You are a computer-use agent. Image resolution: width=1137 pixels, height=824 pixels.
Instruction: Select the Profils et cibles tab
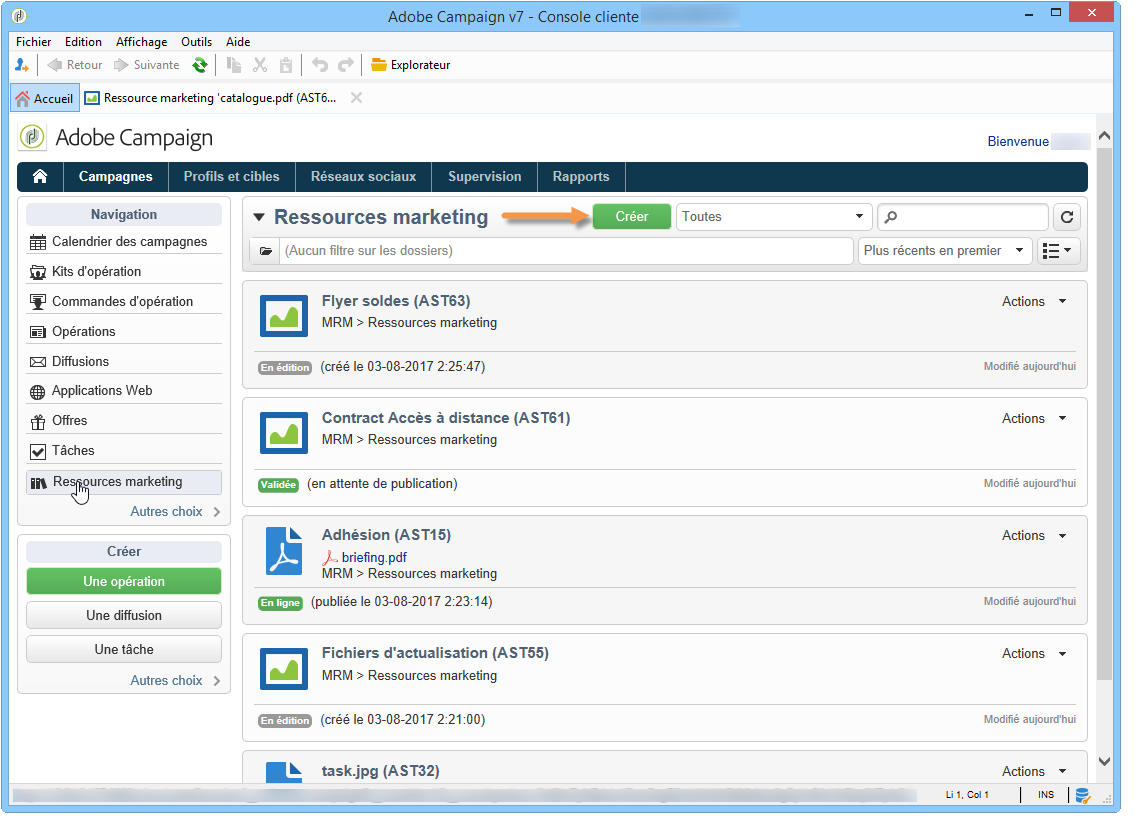pos(231,177)
